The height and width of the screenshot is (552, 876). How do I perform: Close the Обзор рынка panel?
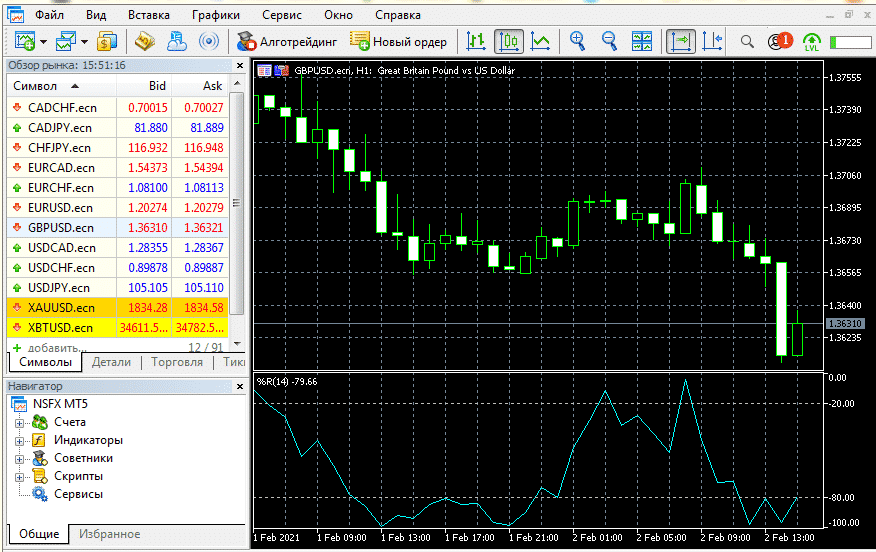point(240,65)
